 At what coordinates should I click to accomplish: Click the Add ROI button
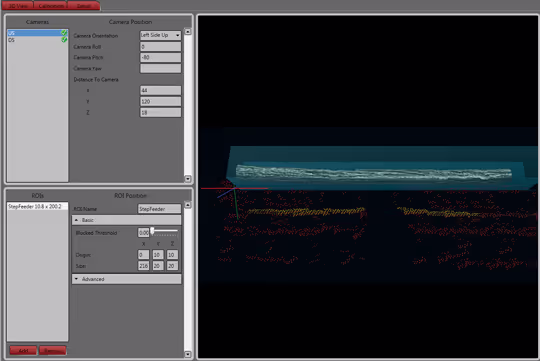(x=23, y=350)
